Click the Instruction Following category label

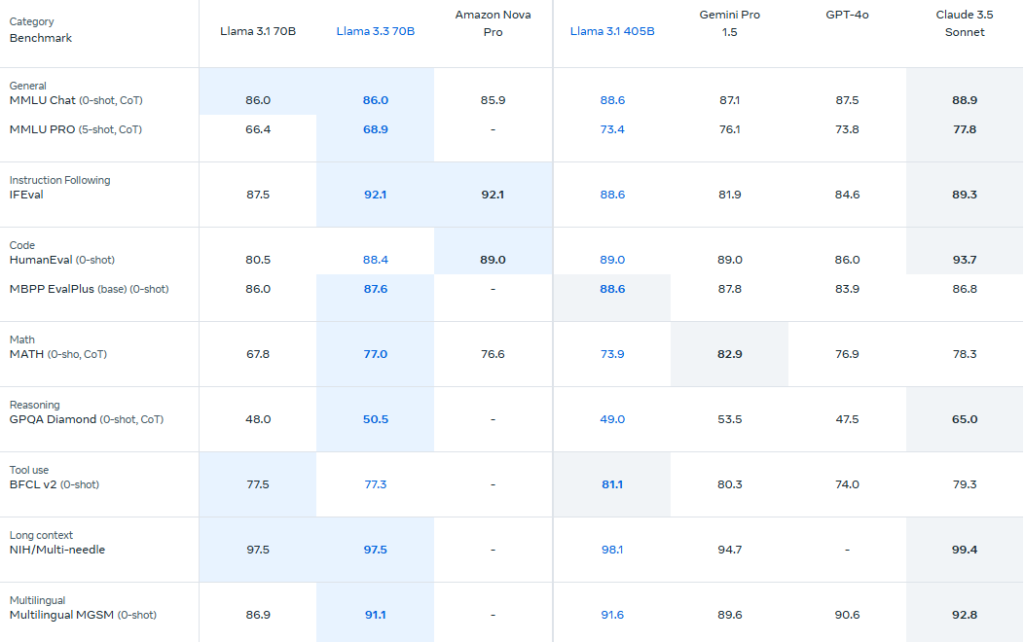pyautogui.click(x=59, y=180)
